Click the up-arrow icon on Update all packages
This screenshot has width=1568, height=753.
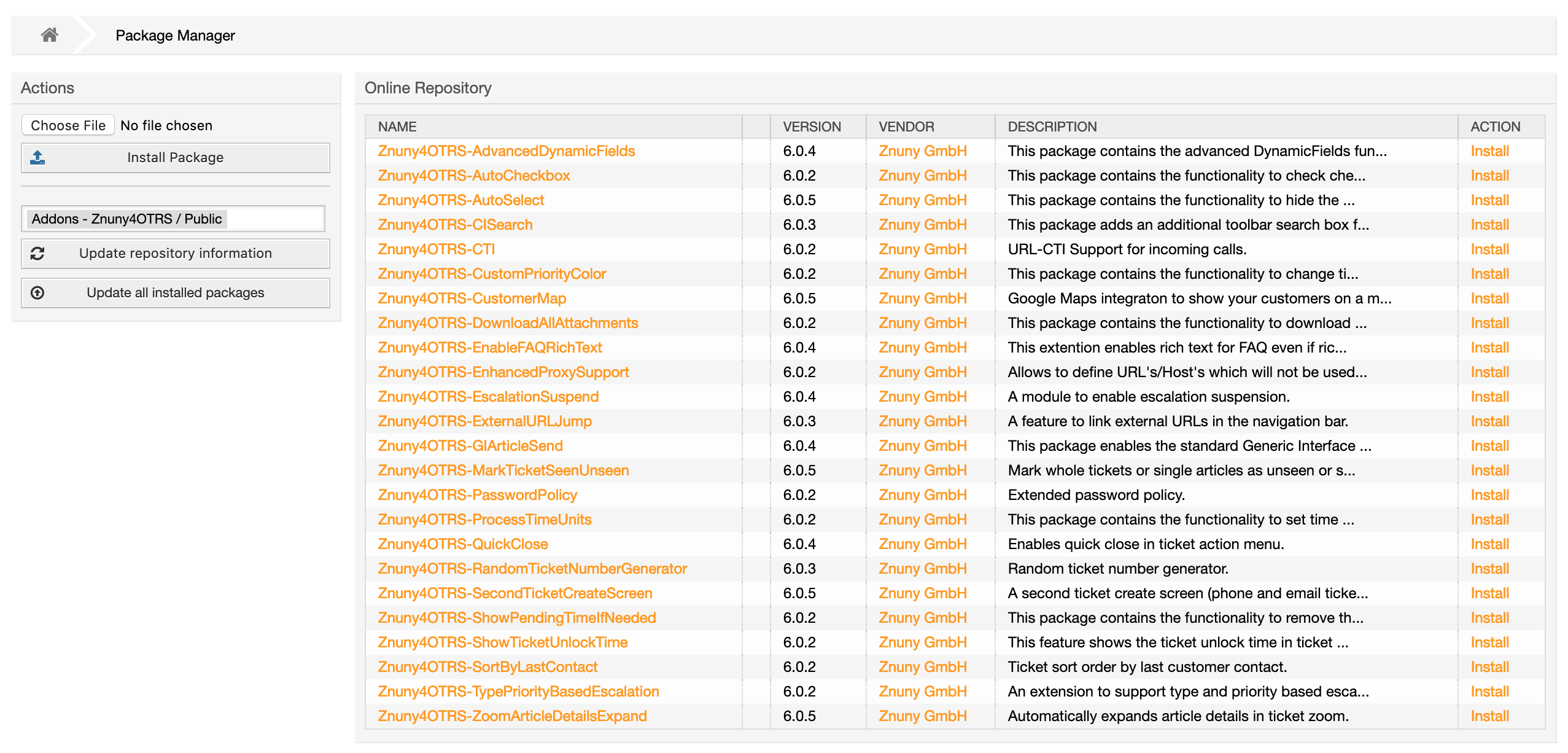click(37, 292)
